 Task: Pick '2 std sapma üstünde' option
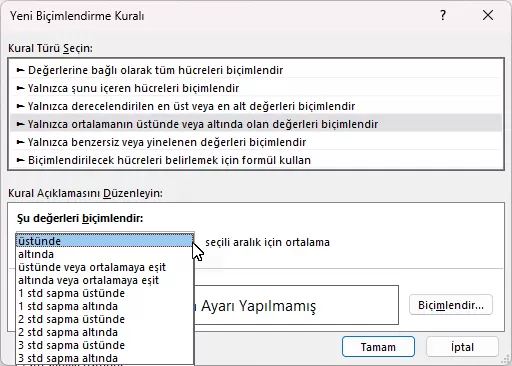tap(105, 319)
